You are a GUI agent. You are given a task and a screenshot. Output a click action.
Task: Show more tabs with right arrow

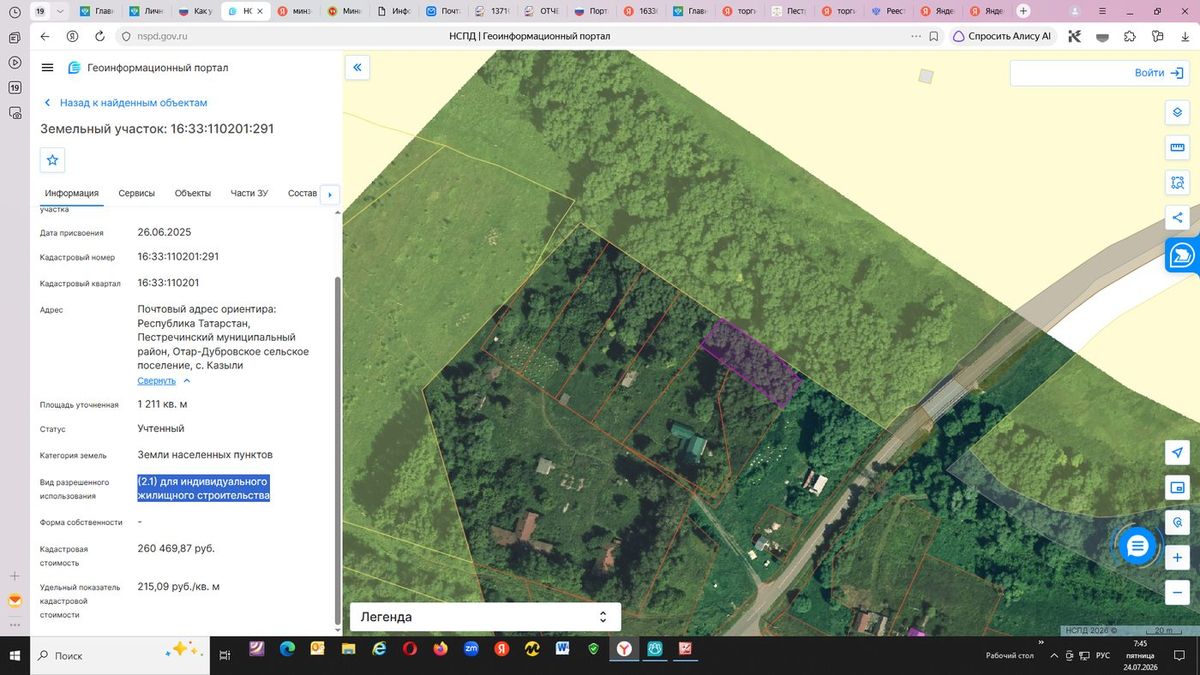click(330, 194)
